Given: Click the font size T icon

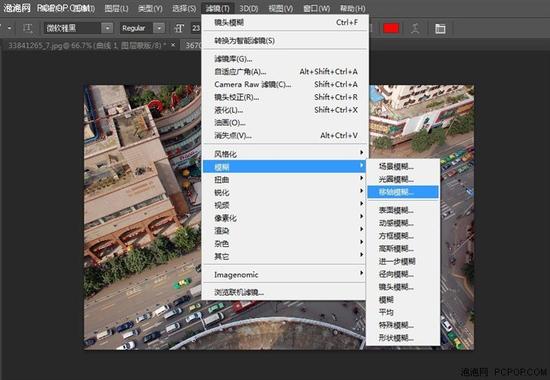Looking at the screenshot, I should pos(179,28).
